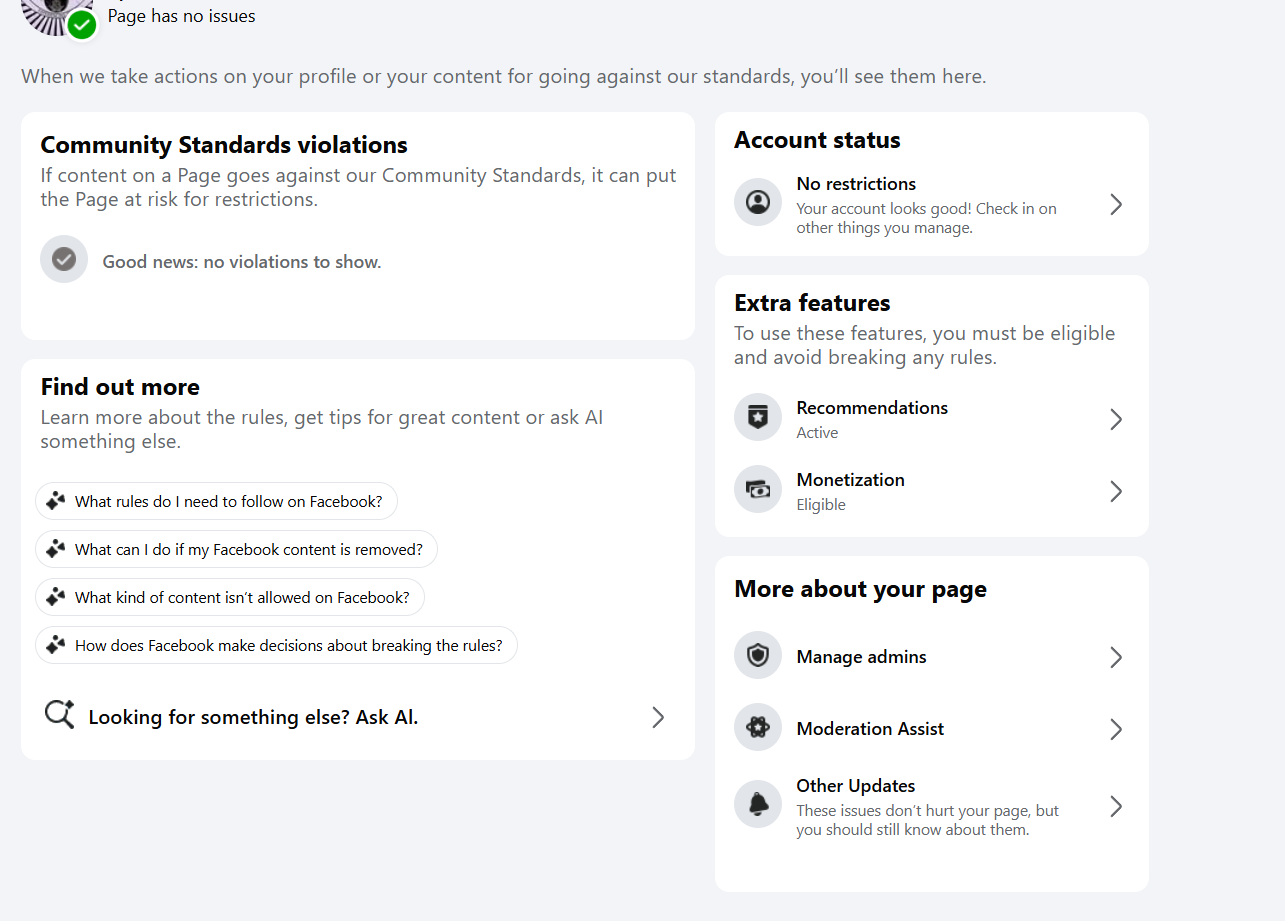
Task: Expand Monetization using its right chevron
Action: 1116,491
